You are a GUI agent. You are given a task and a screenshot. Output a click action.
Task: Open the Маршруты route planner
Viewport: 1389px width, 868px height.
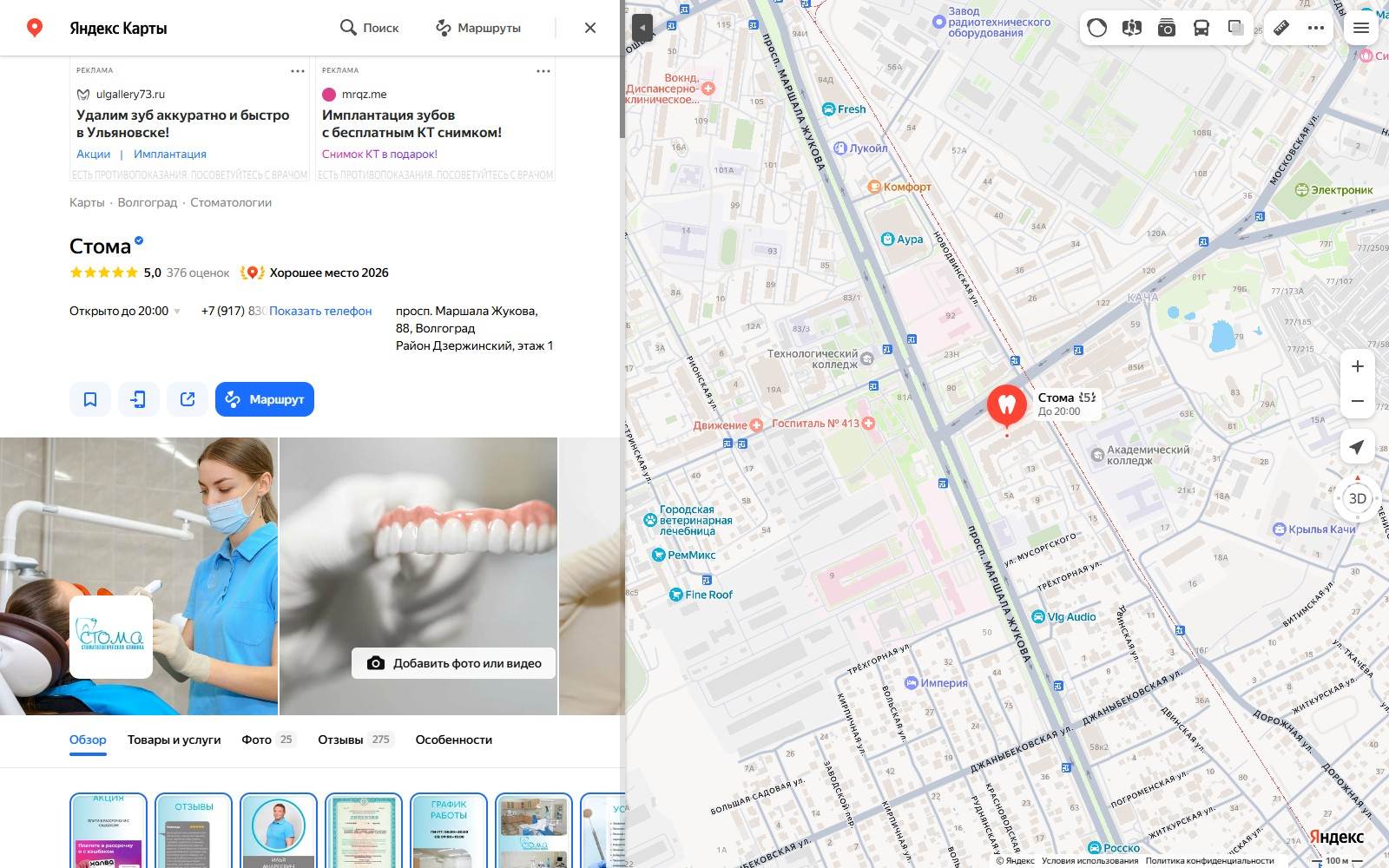point(477,28)
